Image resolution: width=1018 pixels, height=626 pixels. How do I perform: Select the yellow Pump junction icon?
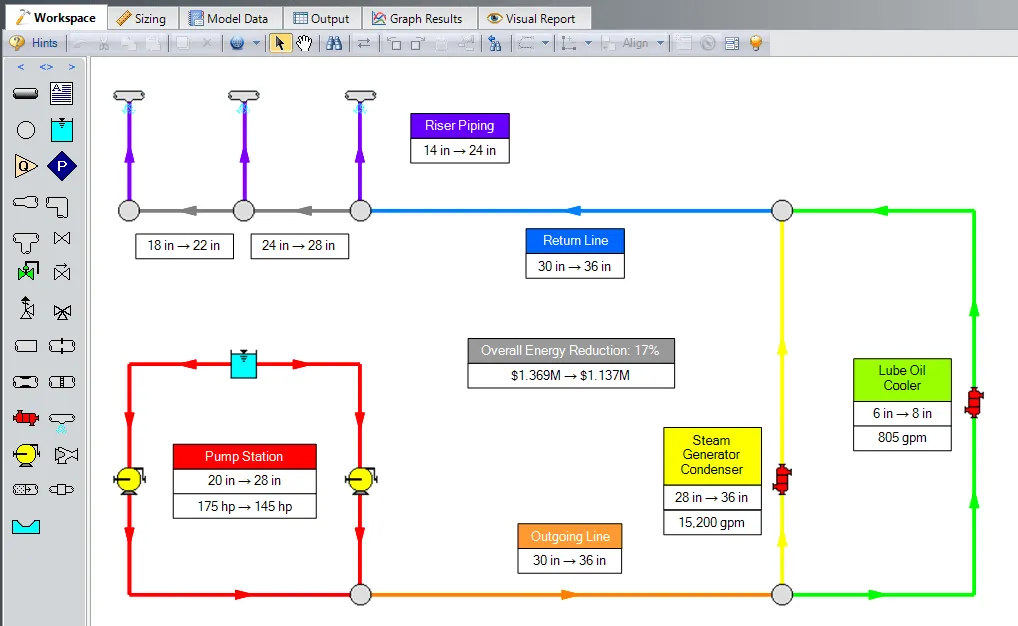[x=27, y=454]
